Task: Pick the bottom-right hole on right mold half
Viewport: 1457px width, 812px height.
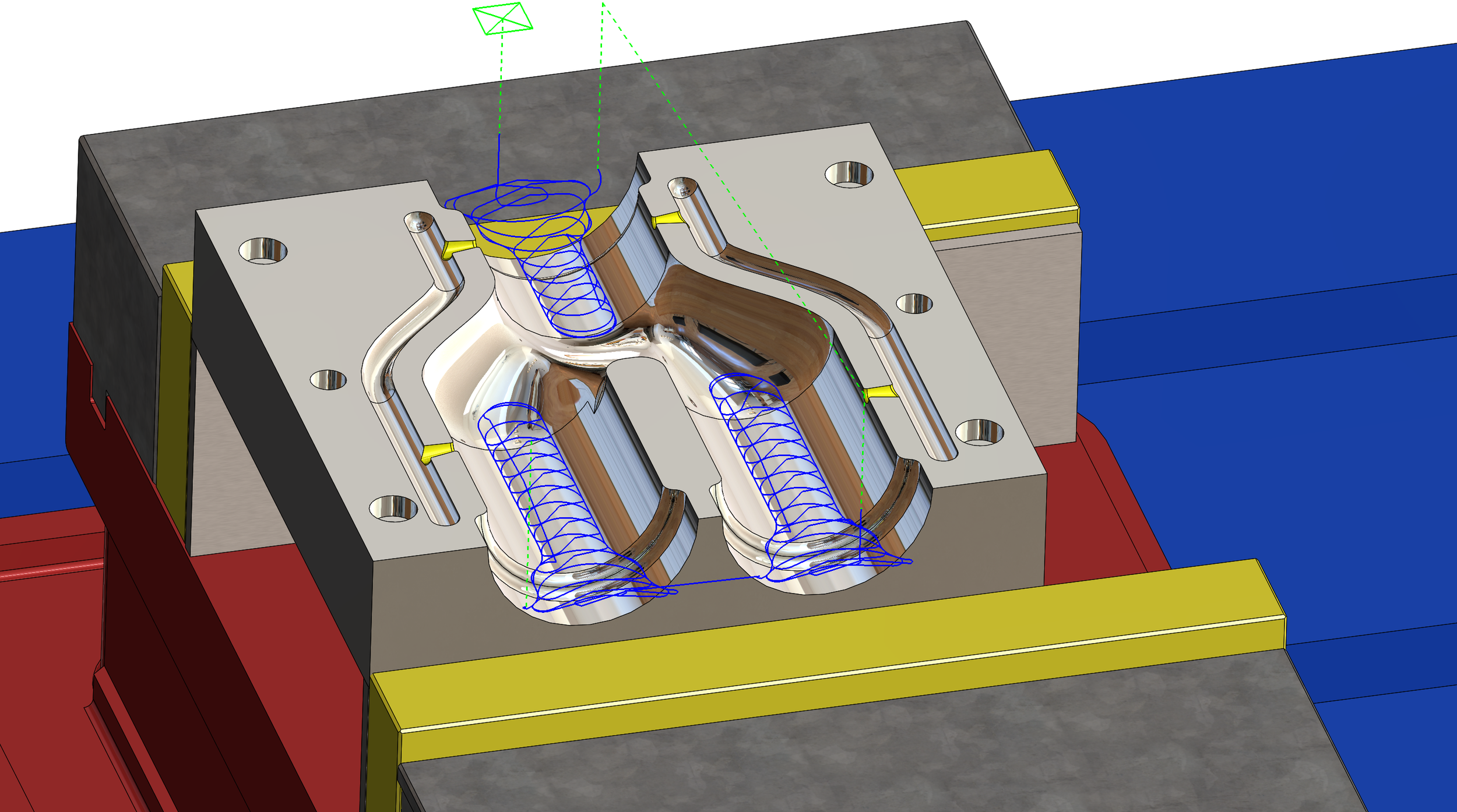Action: click(x=979, y=432)
